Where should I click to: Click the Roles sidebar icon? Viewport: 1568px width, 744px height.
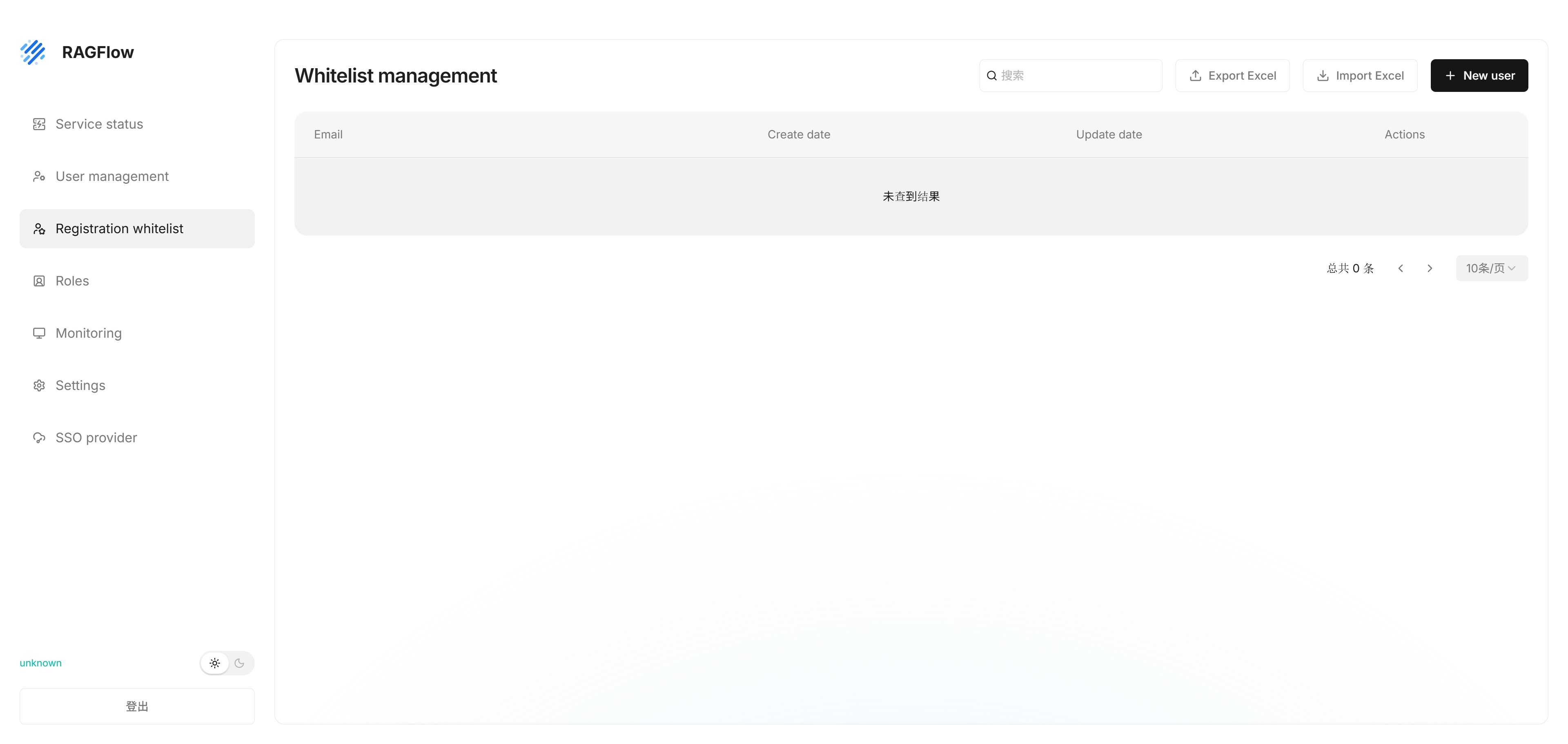click(x=39, y=281)
